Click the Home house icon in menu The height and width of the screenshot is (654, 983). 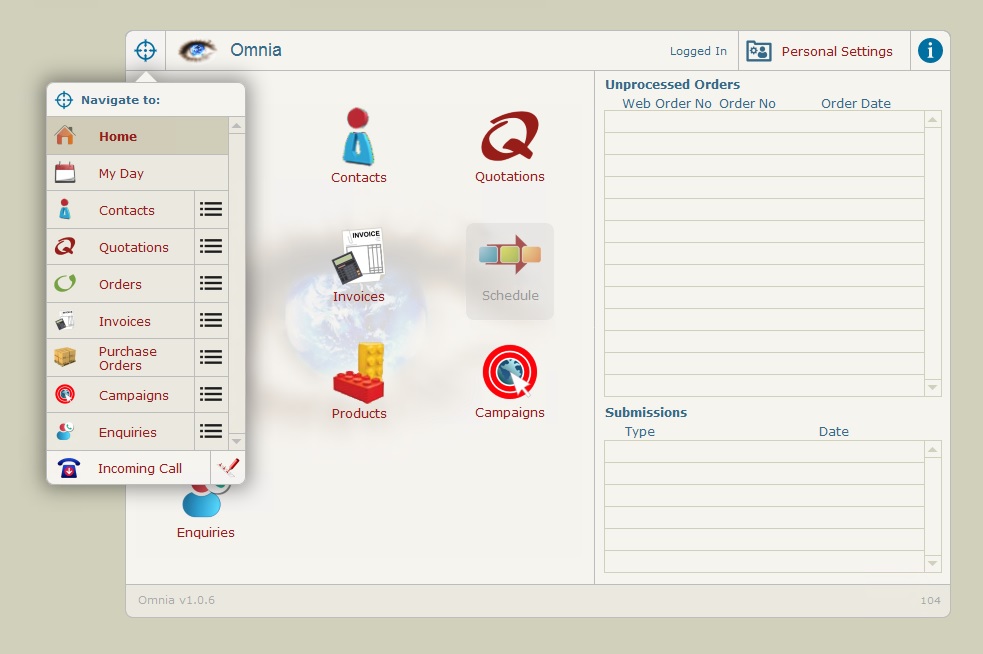(x=65, y=135)
